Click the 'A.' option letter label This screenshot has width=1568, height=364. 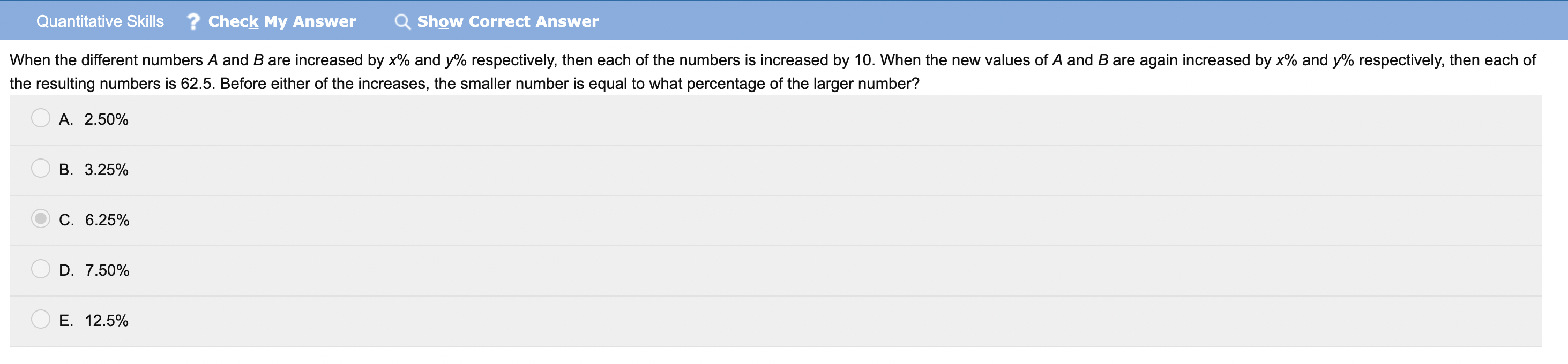click(x=66, y=120)
